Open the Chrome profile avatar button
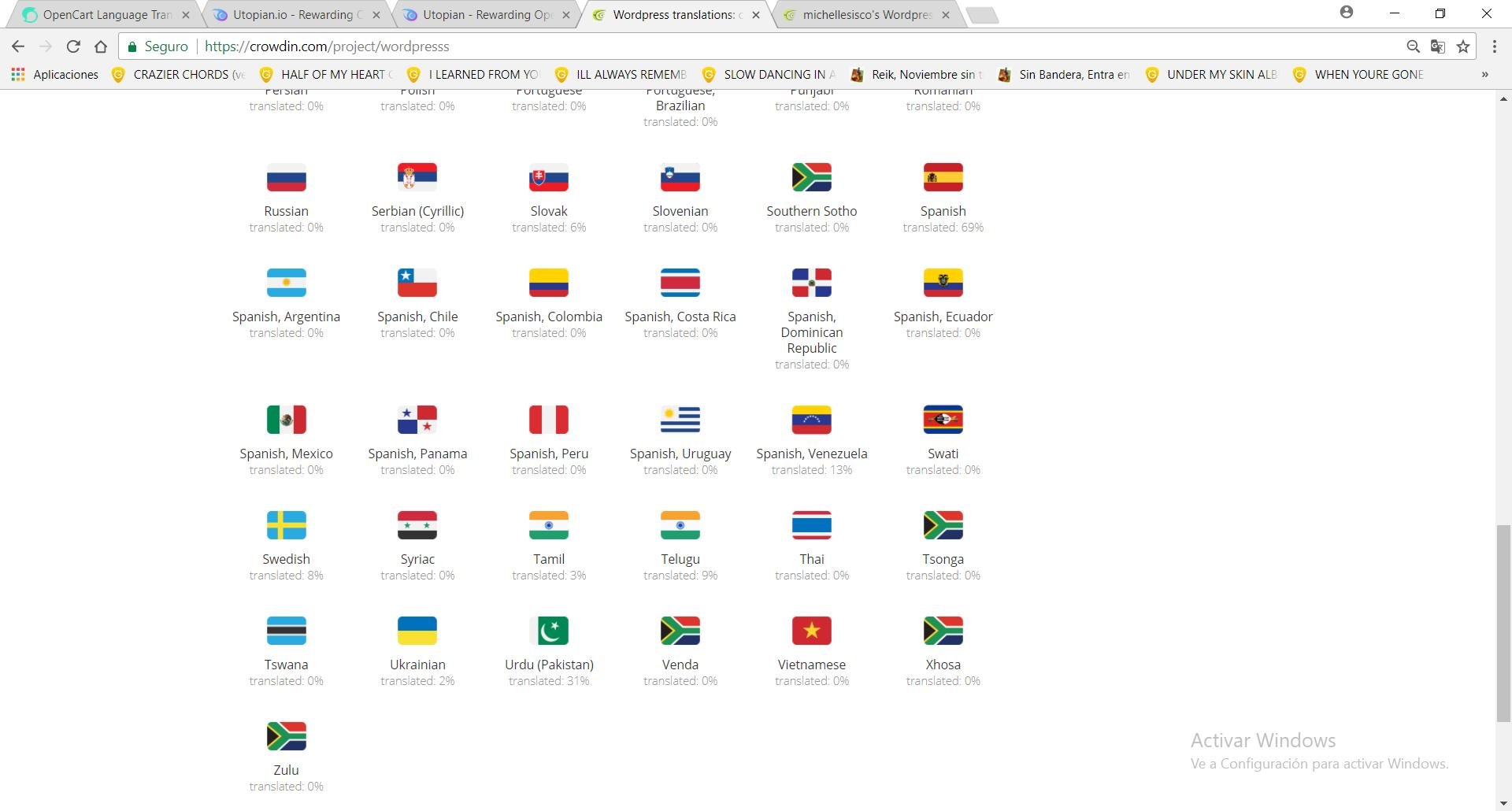 click(1347, 12)
